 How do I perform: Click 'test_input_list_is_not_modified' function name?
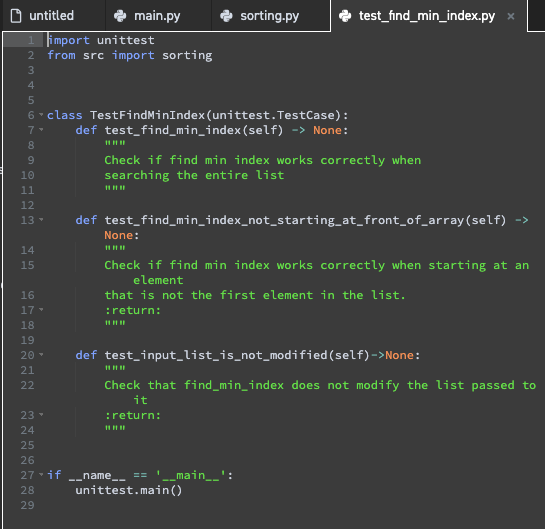(x=216, y=355)
